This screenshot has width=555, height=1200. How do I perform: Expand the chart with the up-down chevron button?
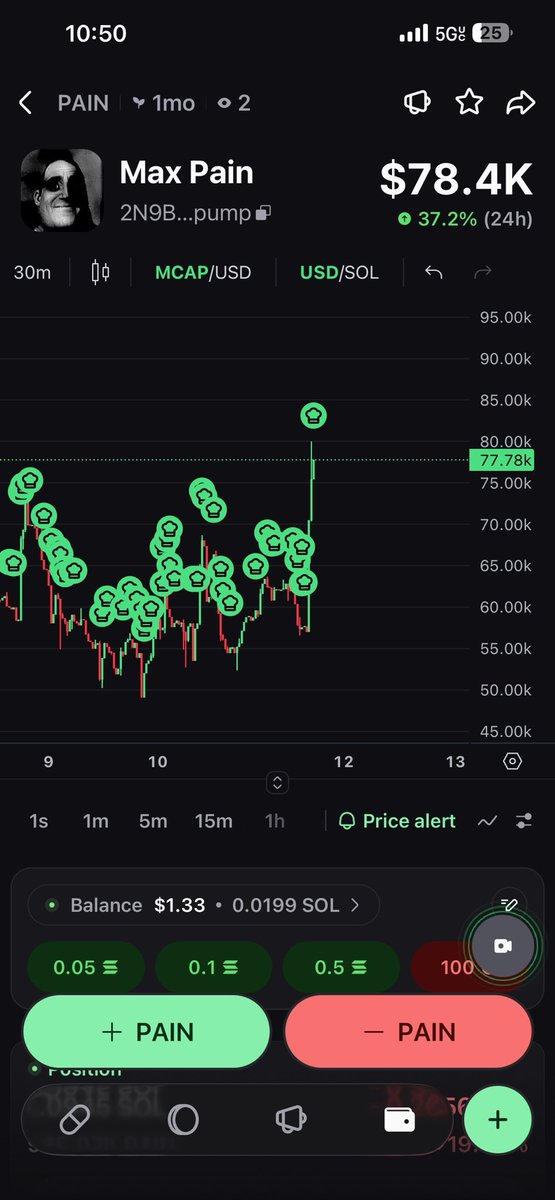[x=278, y=782]
